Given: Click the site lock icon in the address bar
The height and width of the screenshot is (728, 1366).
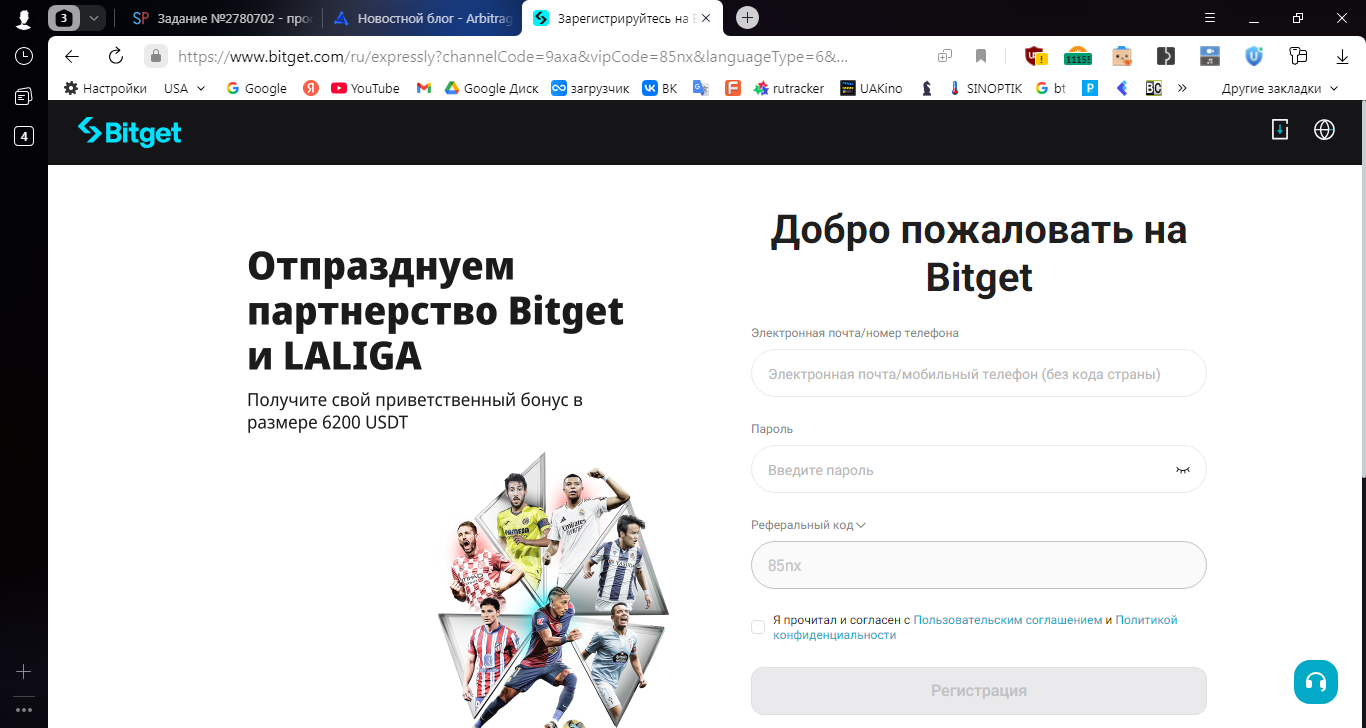Looking at the screenshot, I should tap(155, 56).
